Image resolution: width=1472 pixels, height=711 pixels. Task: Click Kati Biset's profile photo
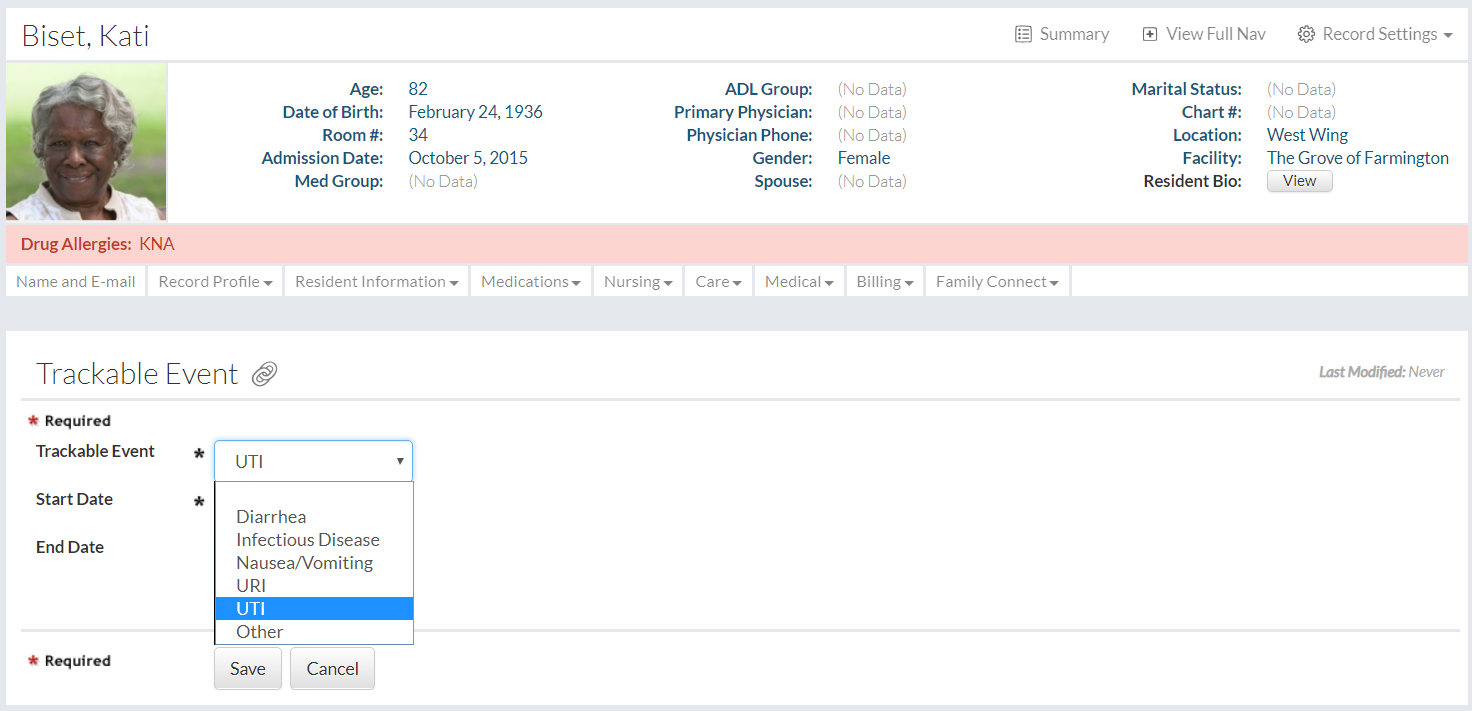(x=86, y=142)
